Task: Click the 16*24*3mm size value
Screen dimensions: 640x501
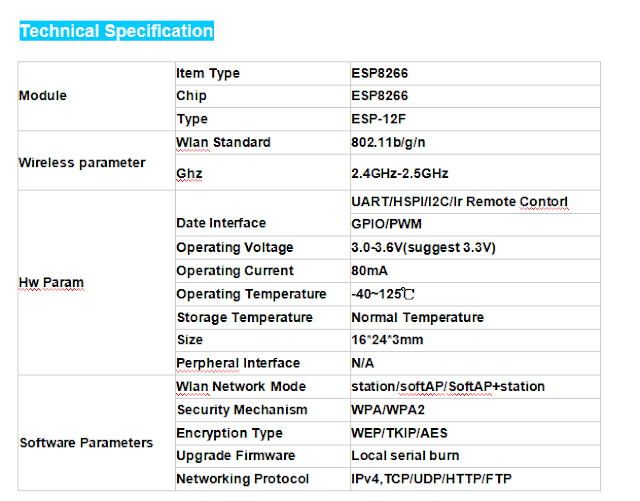Action: click(387, 340)
